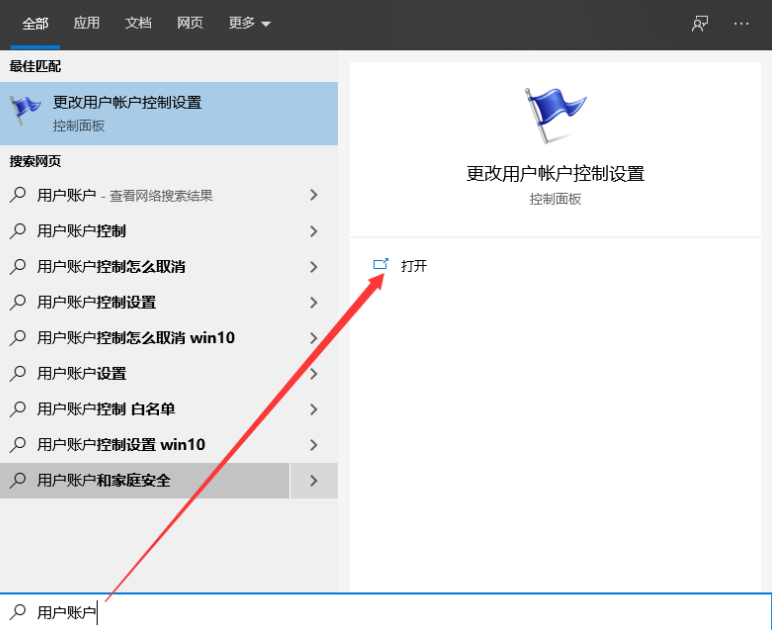
Task: Open the three-dot options menu
Action: [741, 23]
